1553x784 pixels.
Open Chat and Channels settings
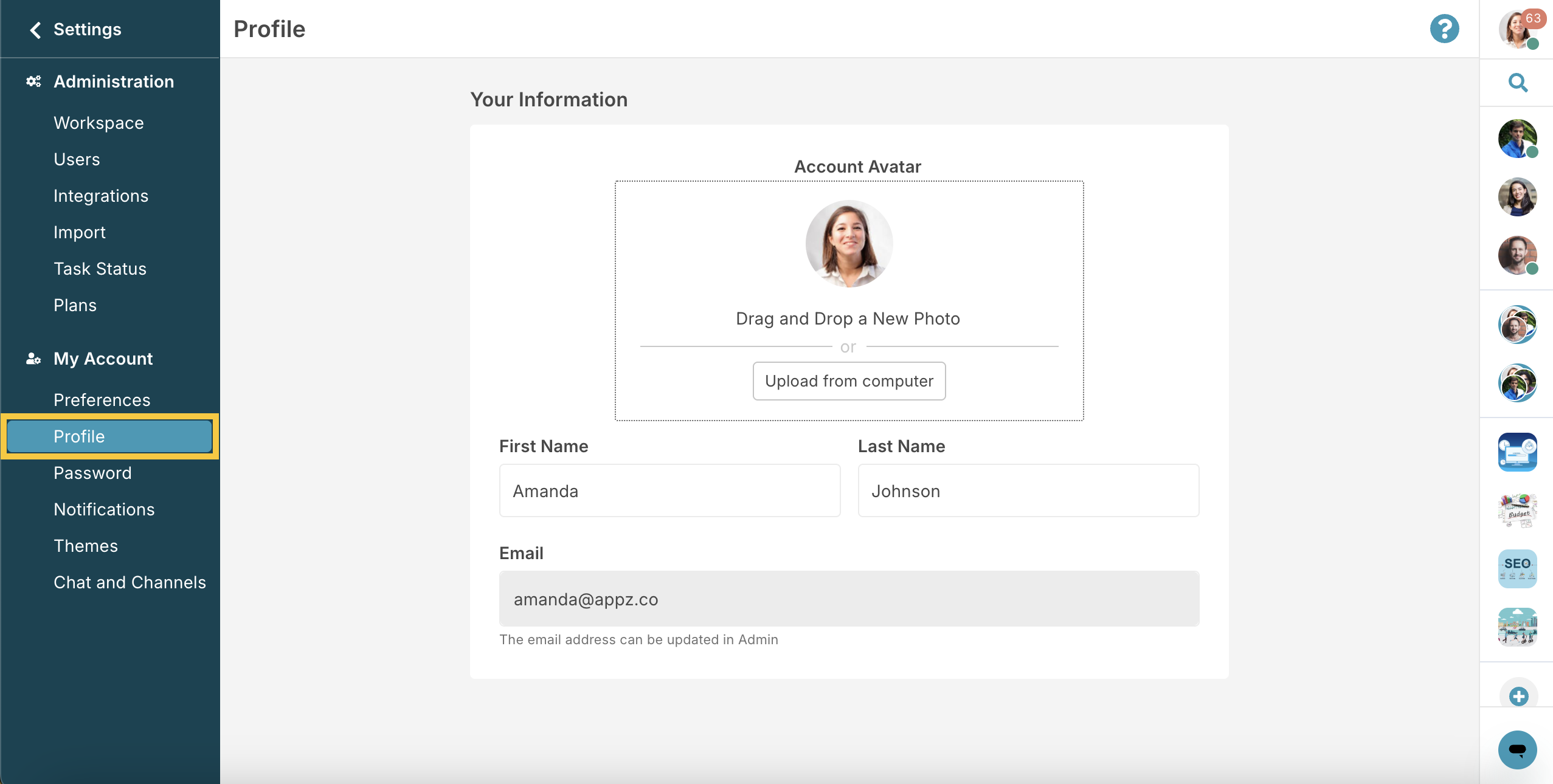[x=130, y=582]
